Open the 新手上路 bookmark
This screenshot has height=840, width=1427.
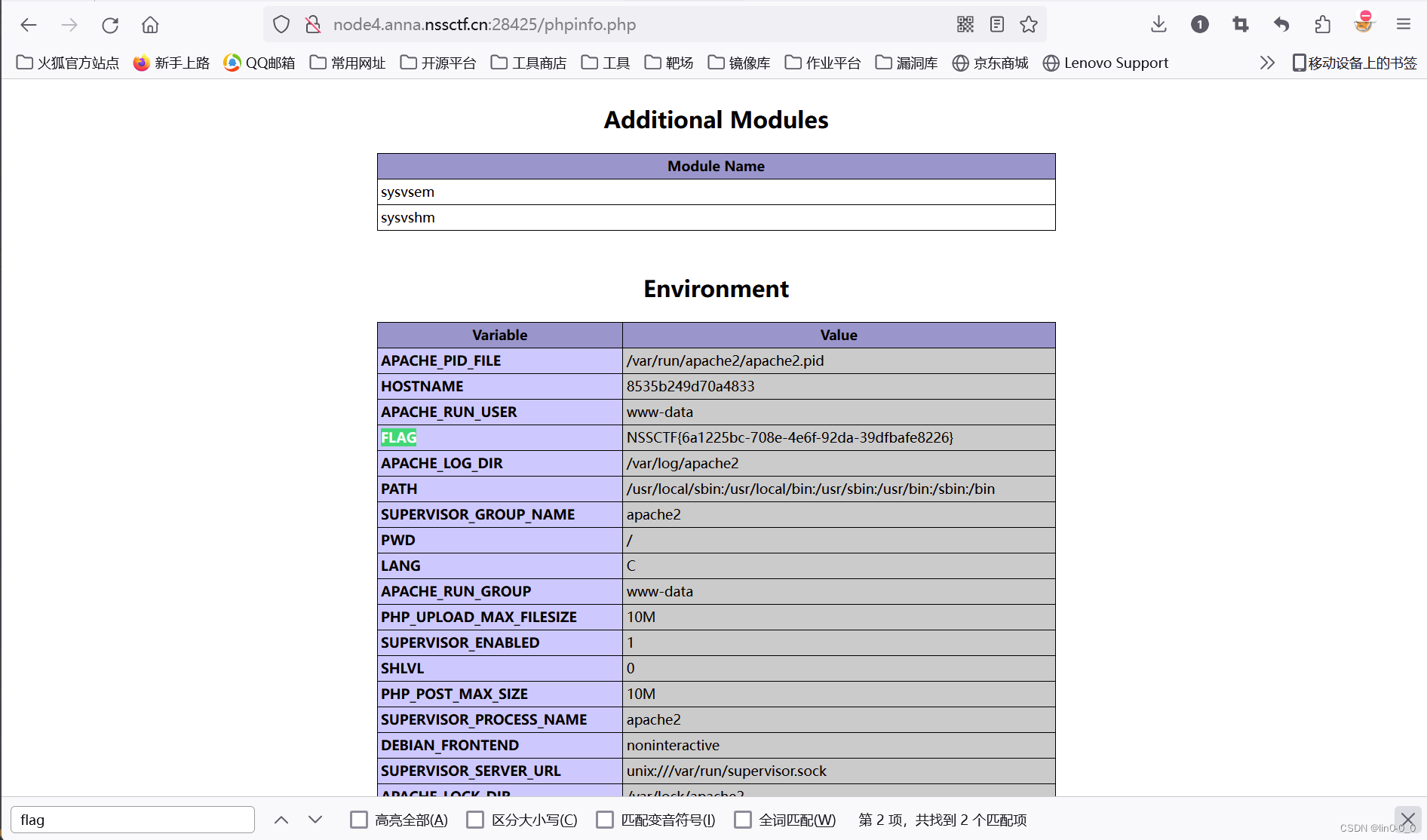click(171, 63)
